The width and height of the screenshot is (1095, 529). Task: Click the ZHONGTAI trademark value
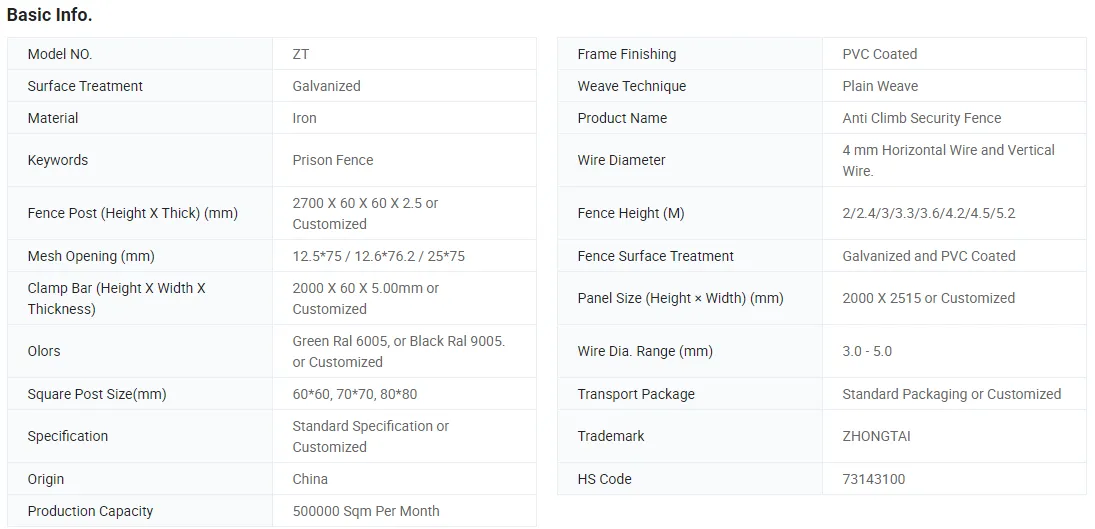pyautogui.click(x=876, y=436)
